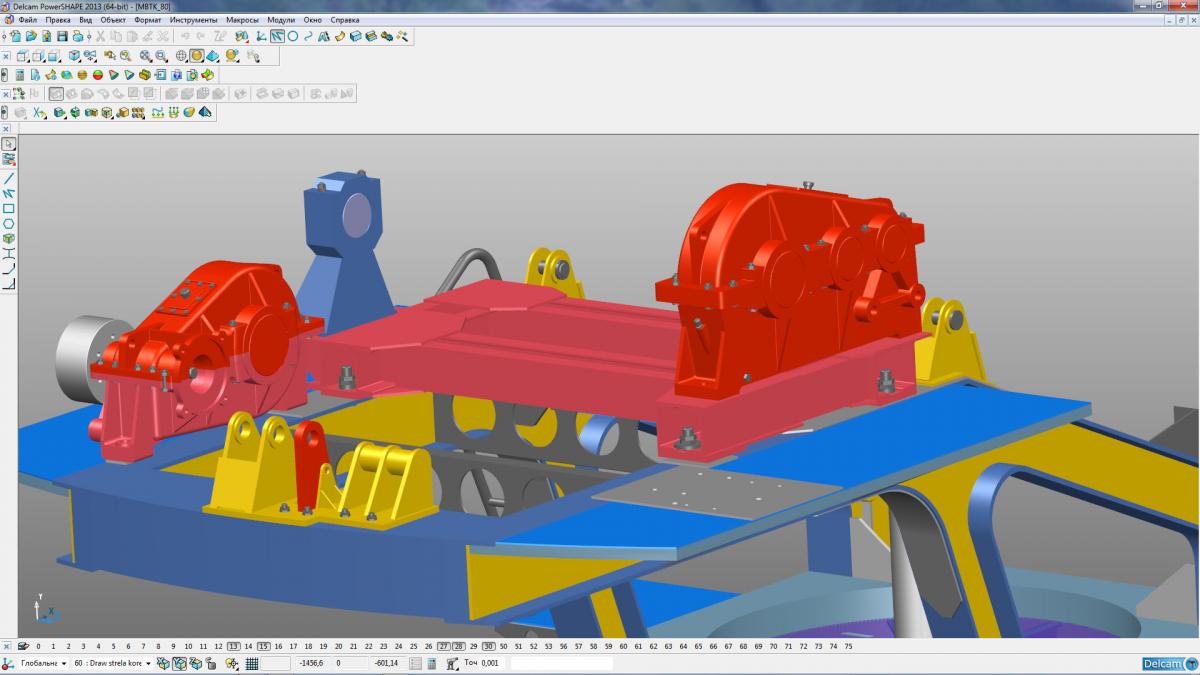Image resolution: width=1200 pixels, height=675 pixels.
Task: Open the Модули menu
Action: point(281,20)
